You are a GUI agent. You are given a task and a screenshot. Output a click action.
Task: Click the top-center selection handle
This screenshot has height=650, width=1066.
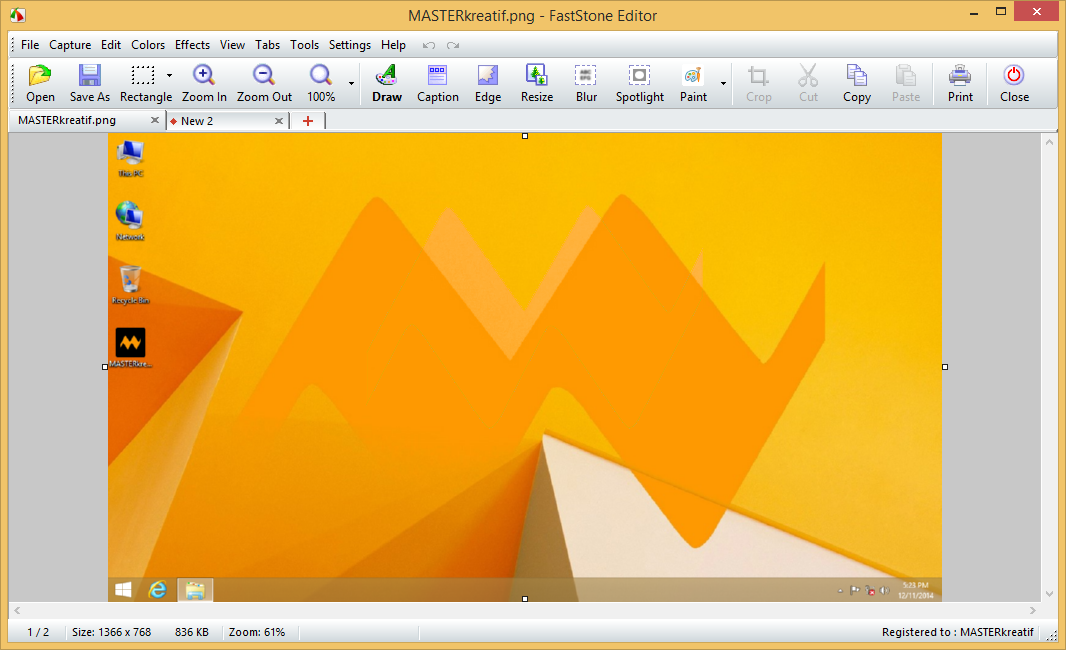click(525, 136)
